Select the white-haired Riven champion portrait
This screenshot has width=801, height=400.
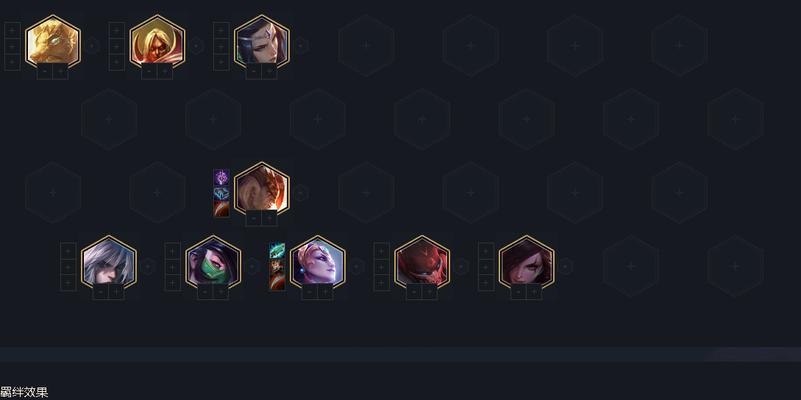pyautogui.click(x=109, y=263)
